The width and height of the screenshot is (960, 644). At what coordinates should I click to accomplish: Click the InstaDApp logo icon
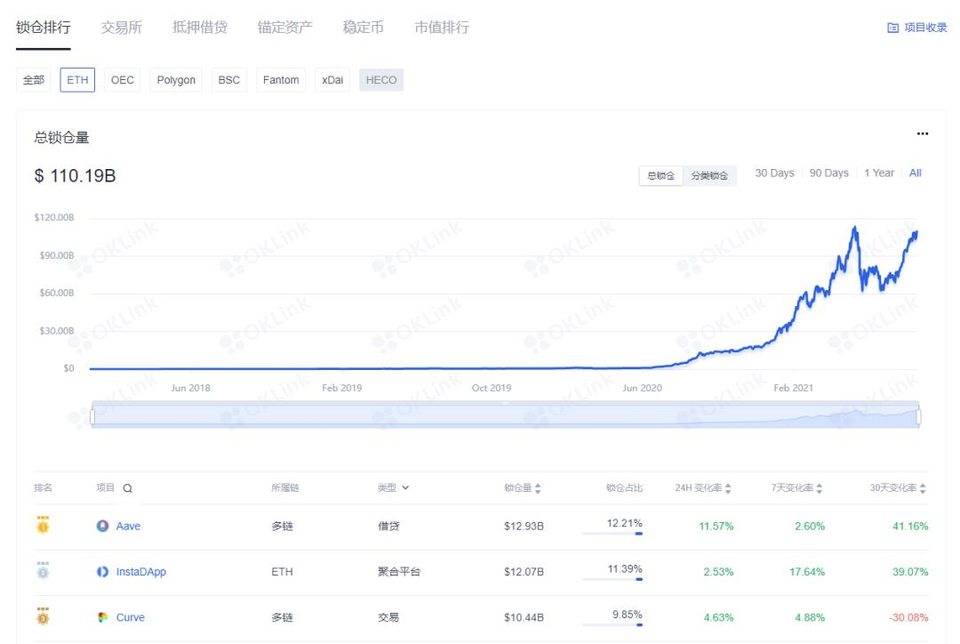pos(102,572)
